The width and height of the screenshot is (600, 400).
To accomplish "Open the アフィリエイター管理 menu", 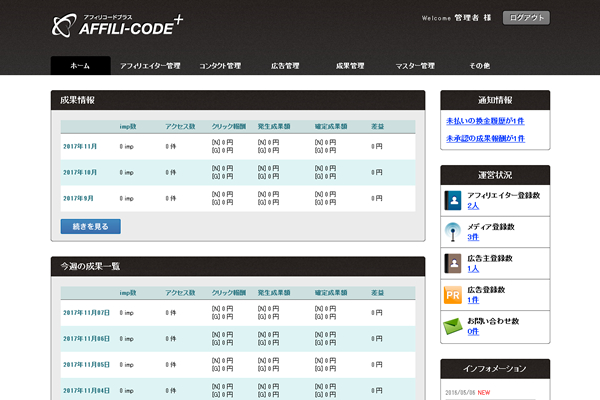I will tap(150, 65).
